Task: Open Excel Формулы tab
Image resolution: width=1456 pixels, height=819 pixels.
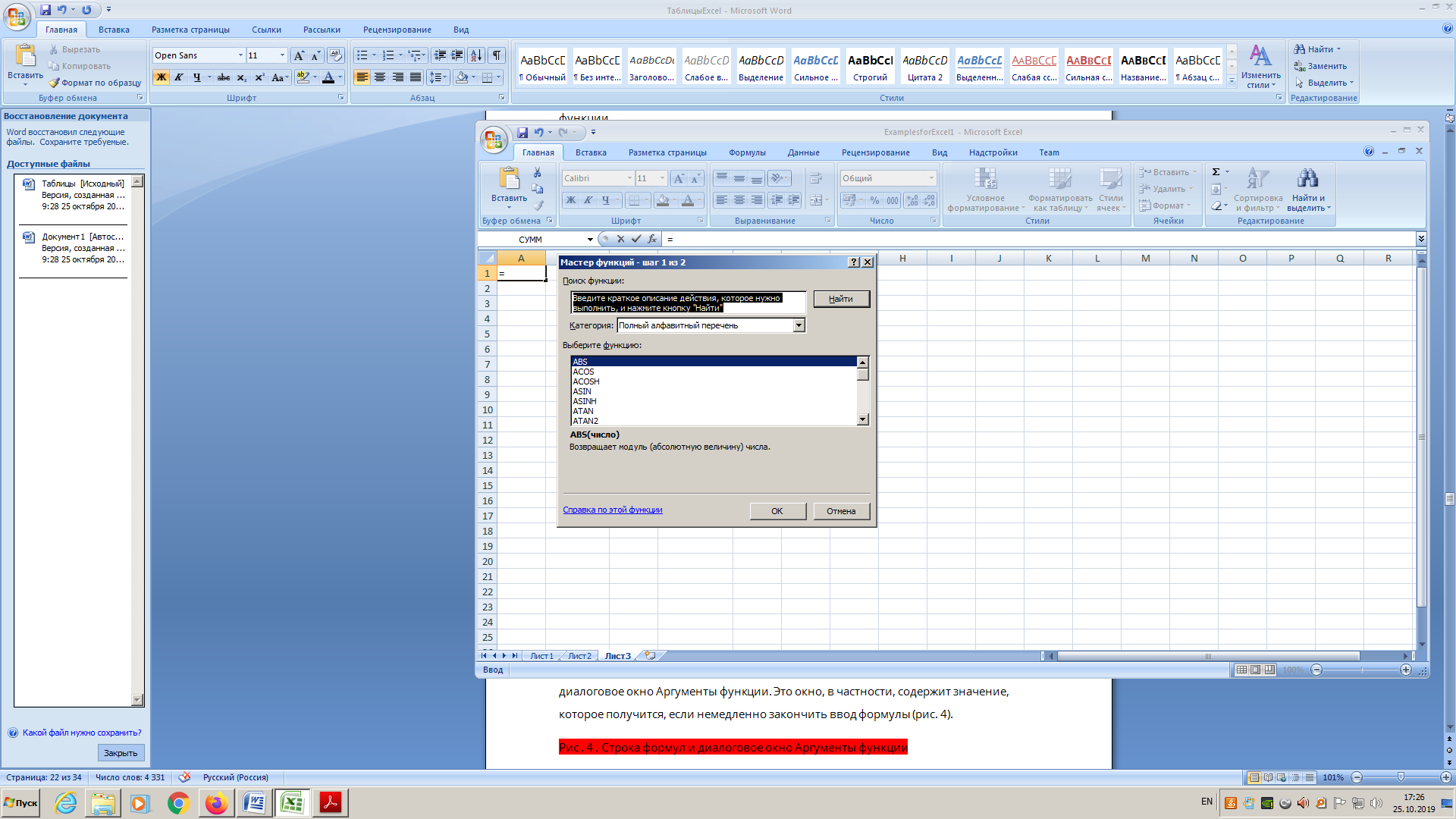Action: coord(747,152)
